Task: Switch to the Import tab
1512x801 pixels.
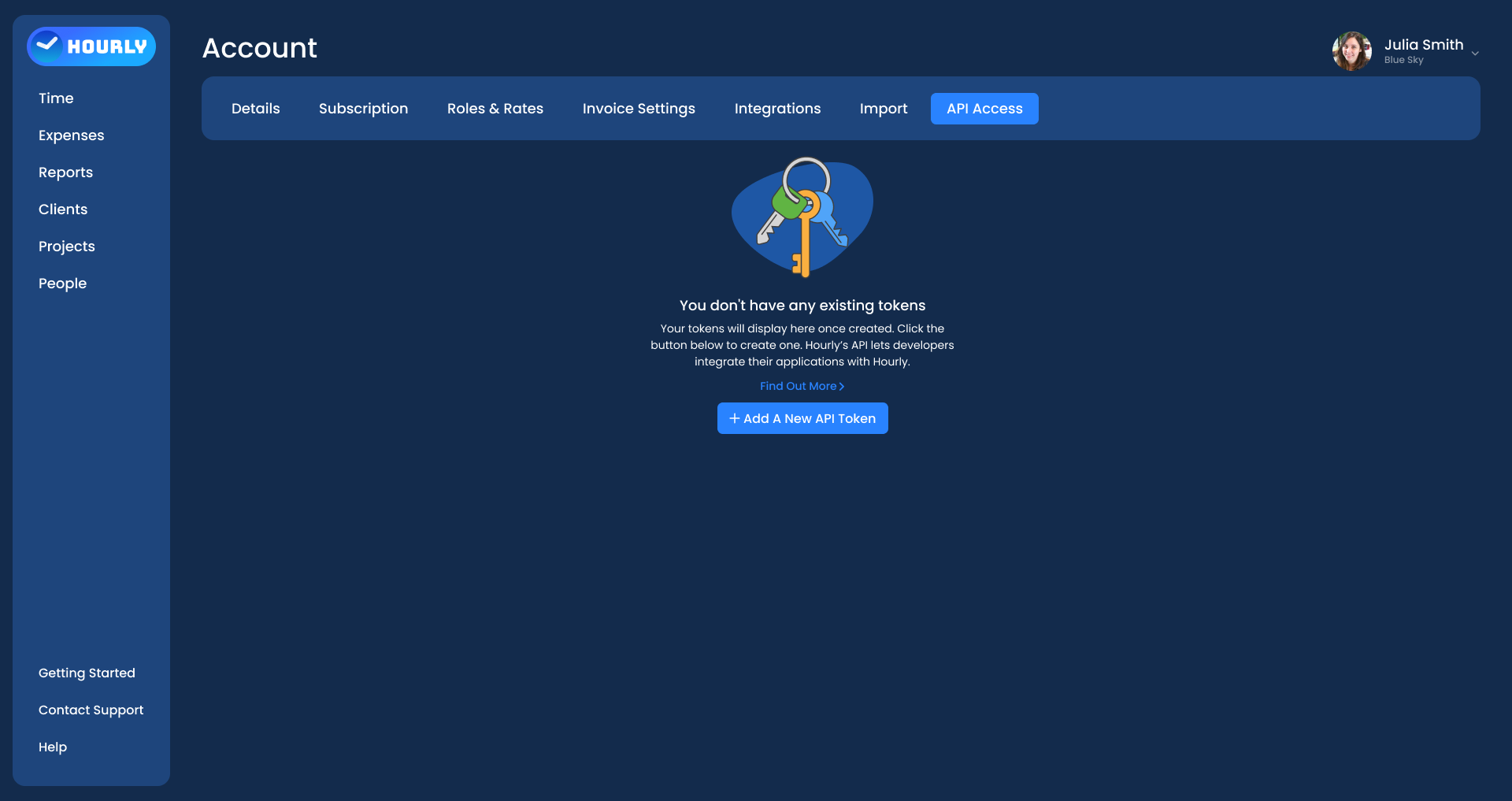Action: (883, 109)
